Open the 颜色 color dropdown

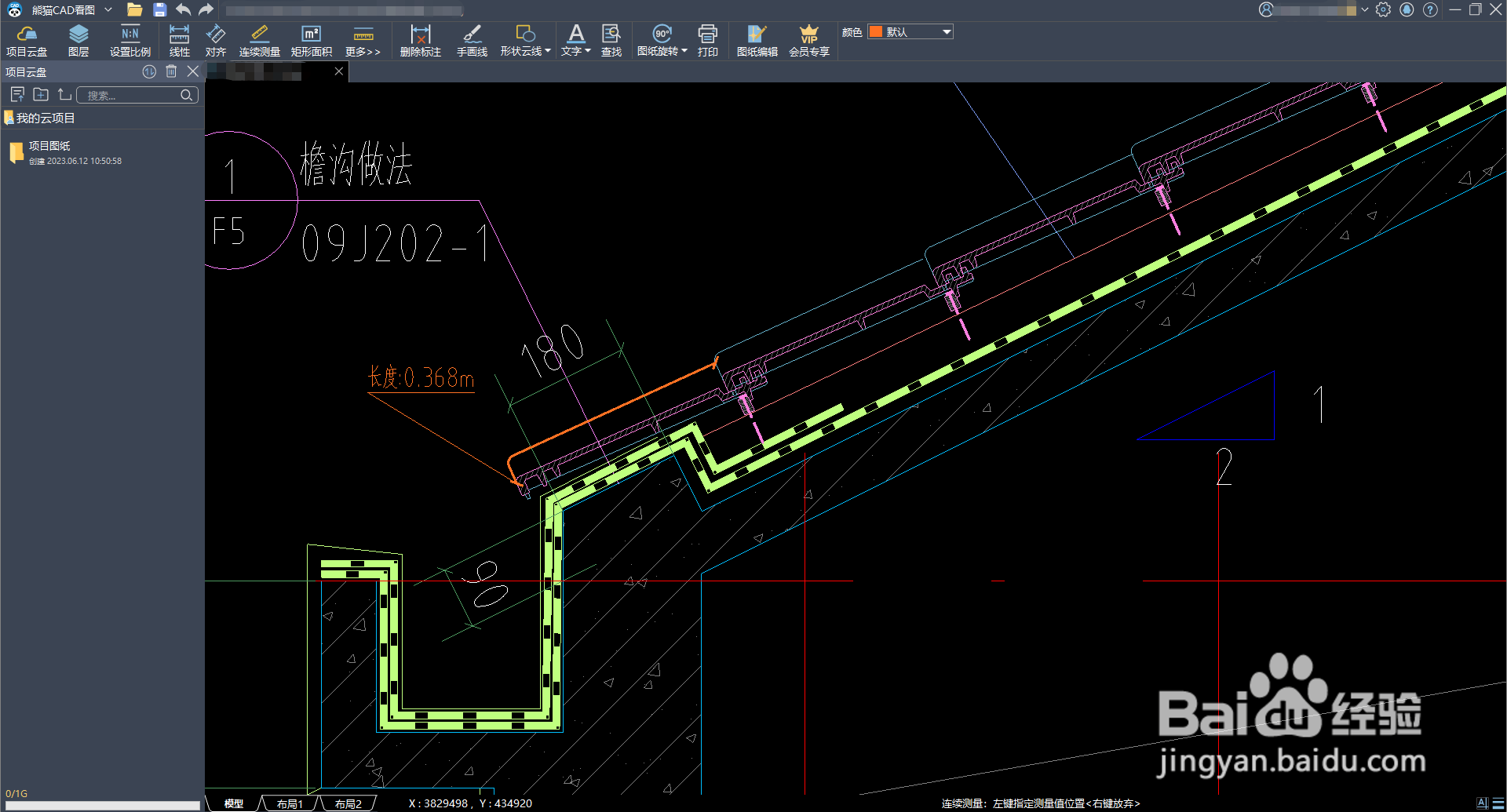(910, 32)
